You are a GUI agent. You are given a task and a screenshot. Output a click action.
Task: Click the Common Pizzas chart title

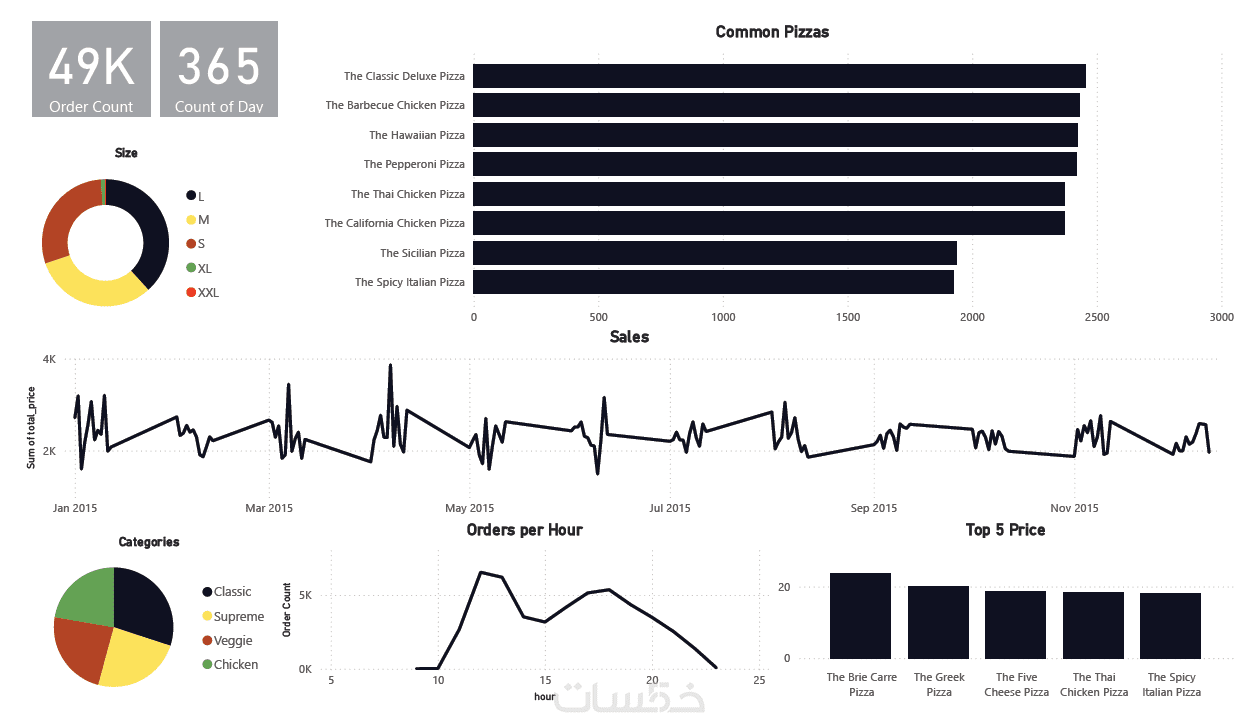tap(772, 32)
